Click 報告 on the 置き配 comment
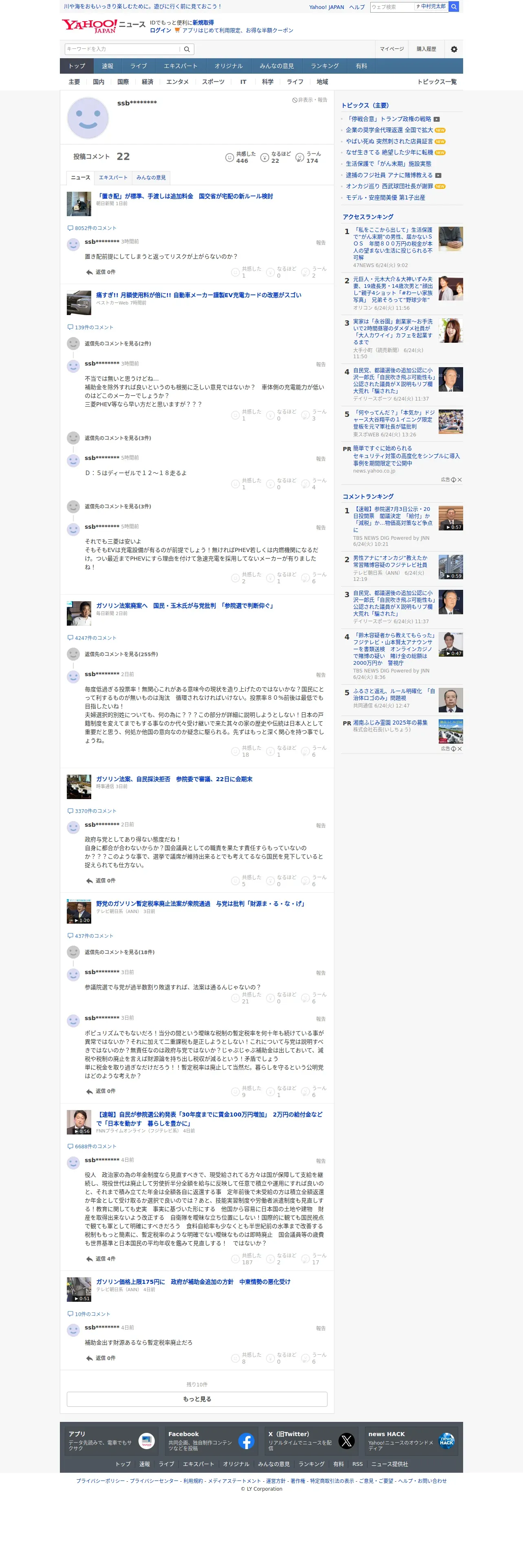 321,243
